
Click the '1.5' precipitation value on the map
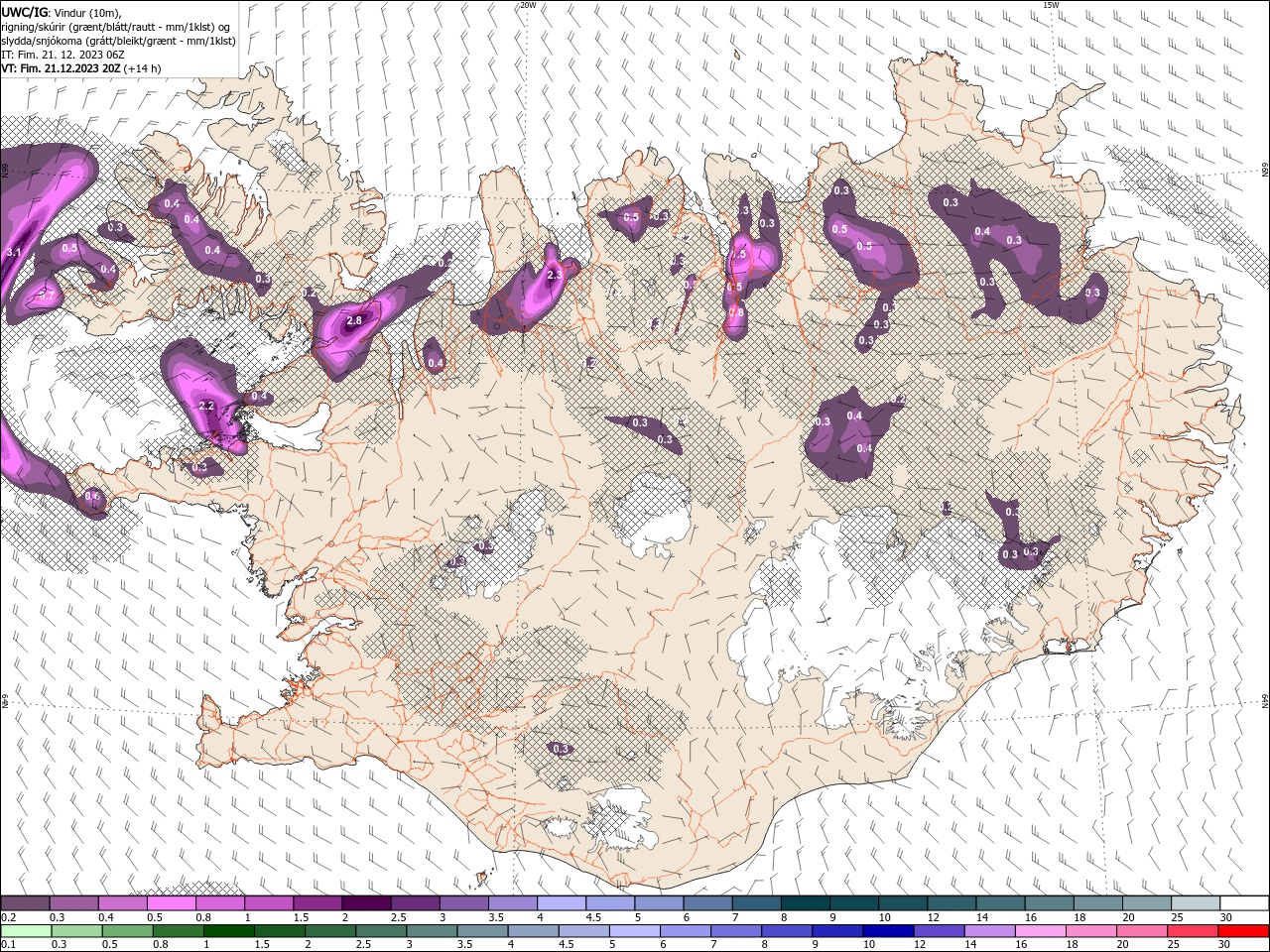click(738, 255)
